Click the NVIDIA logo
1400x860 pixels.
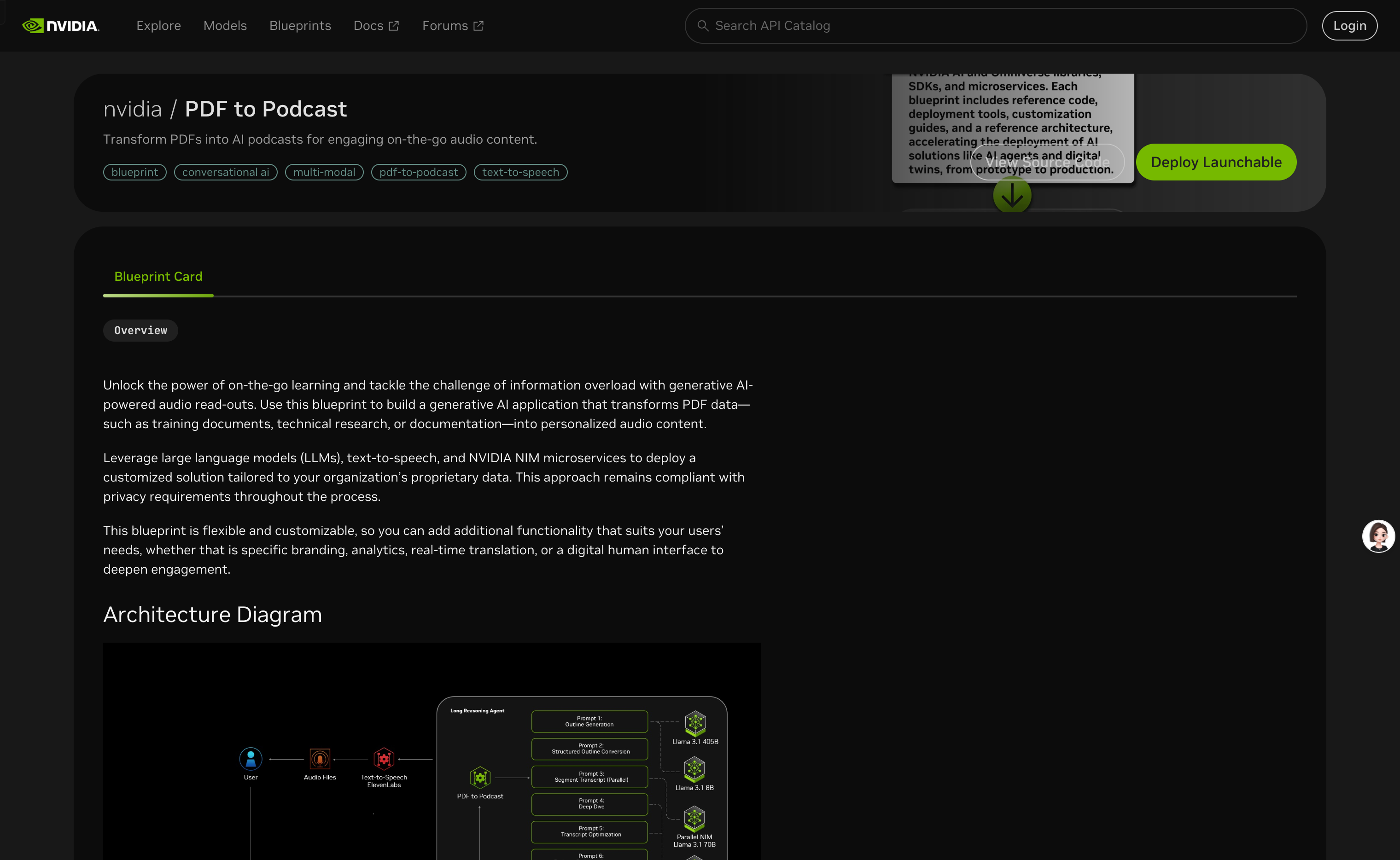click(60, 26)
